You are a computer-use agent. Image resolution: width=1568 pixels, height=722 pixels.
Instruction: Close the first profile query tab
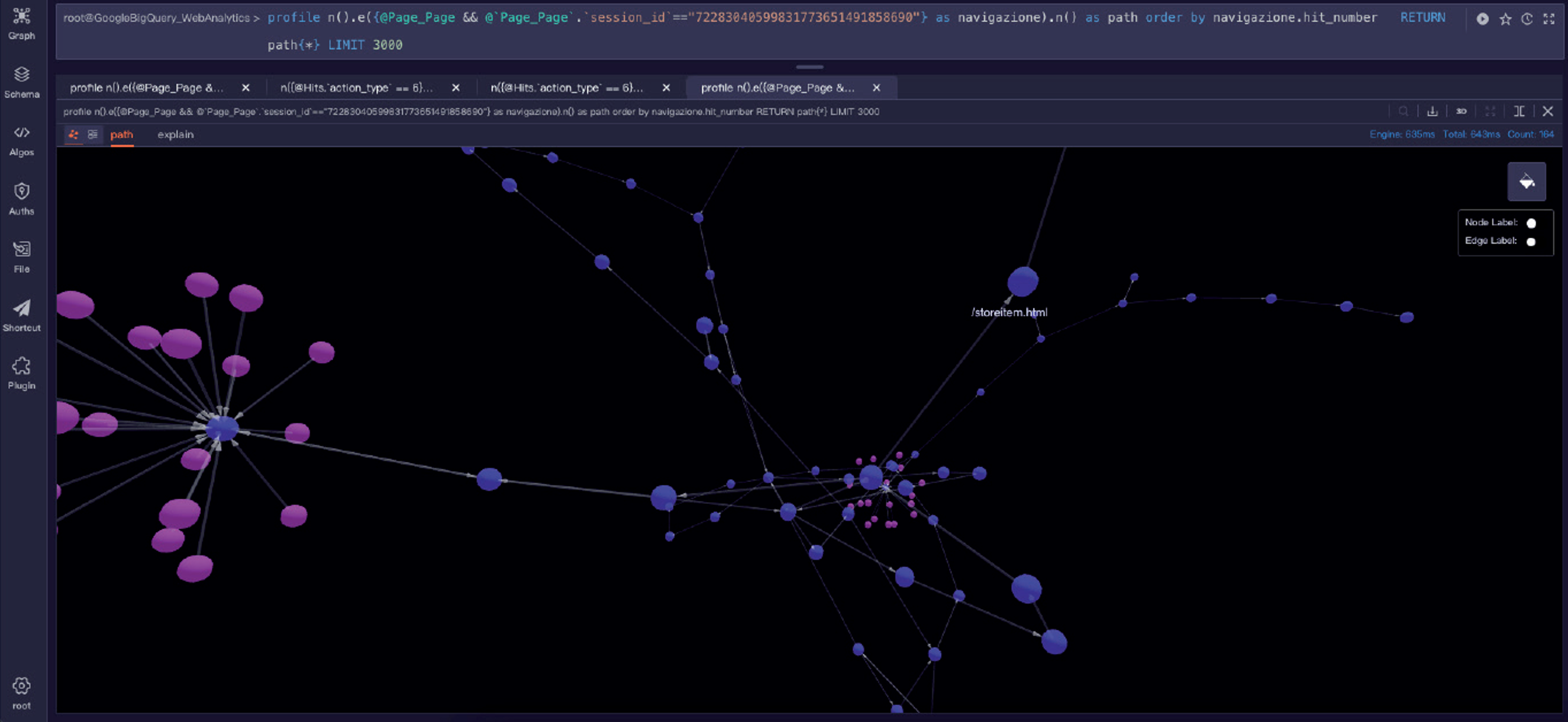click(246, 88)
